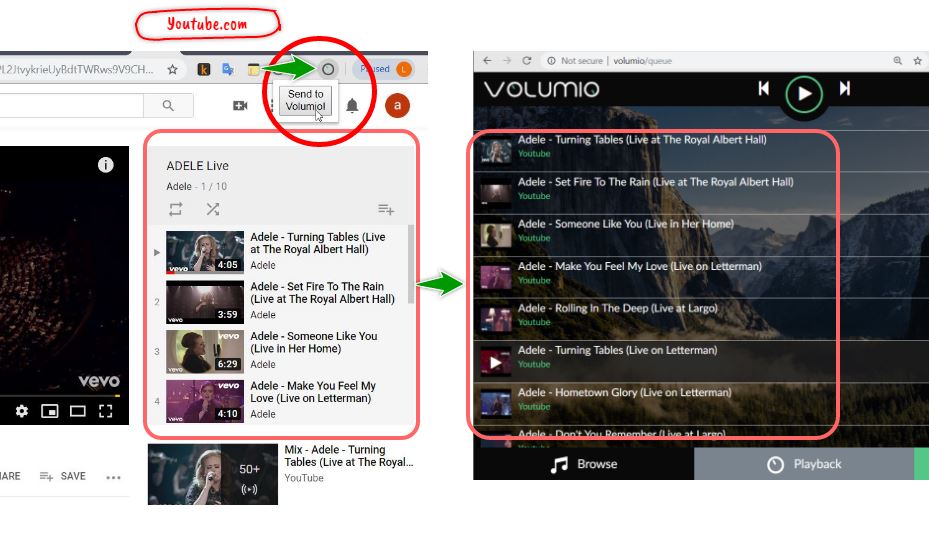Open the Google Translate extension icon

228,69
